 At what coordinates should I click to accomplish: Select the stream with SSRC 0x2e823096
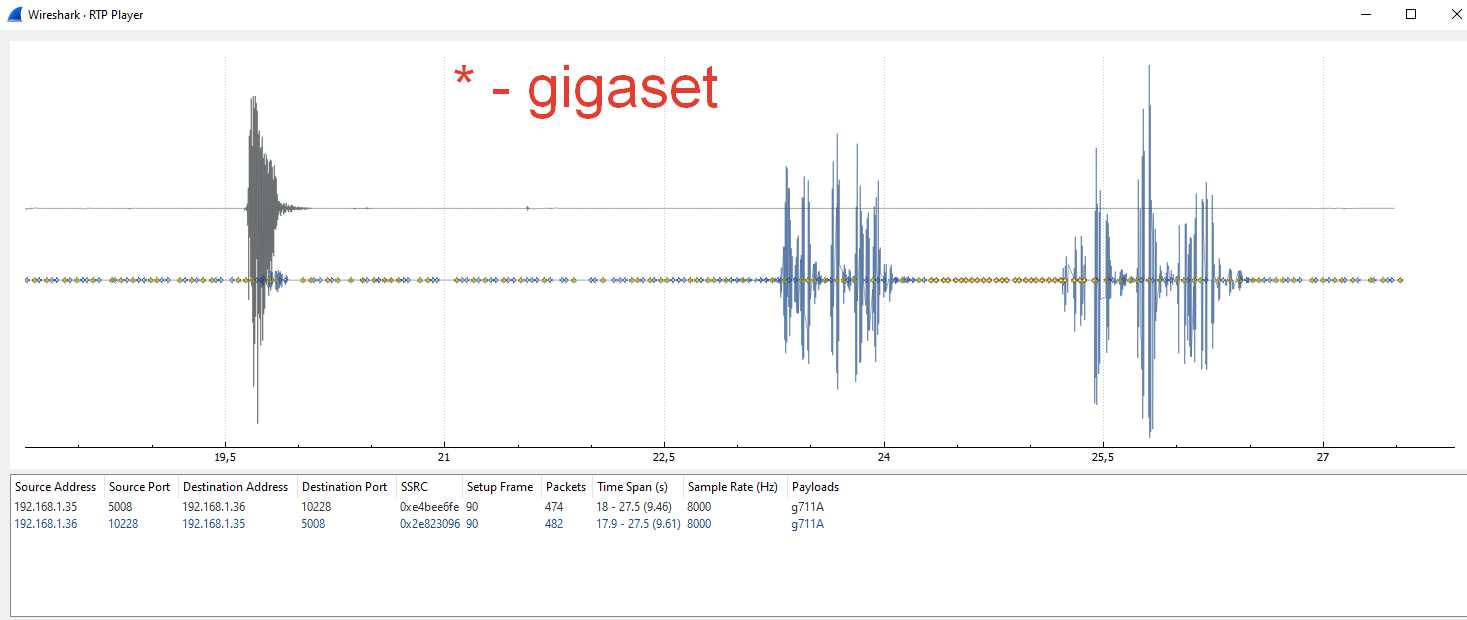[429, 524]
